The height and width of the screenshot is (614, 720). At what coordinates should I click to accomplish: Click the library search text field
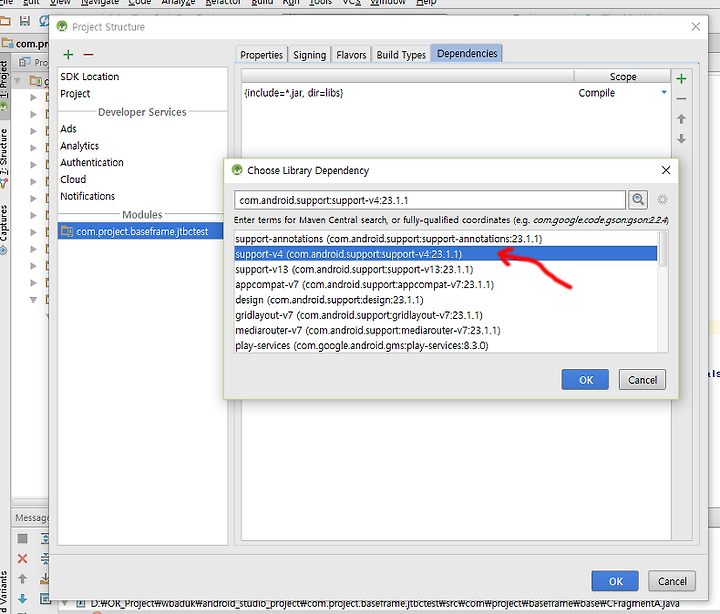(429, 200)
